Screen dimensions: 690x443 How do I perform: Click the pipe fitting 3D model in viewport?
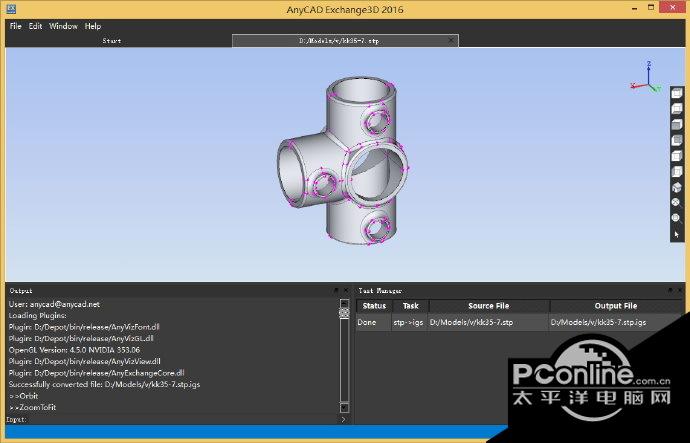point(343,162)
